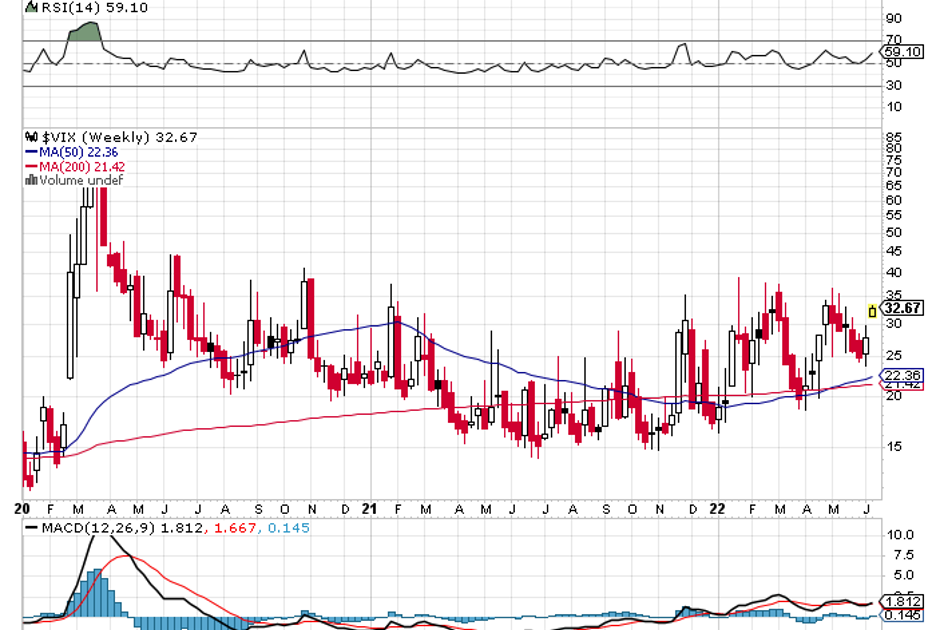Click the green overbought RSI shaded peak
936x630 pixels.
click(x=87, y=32)
